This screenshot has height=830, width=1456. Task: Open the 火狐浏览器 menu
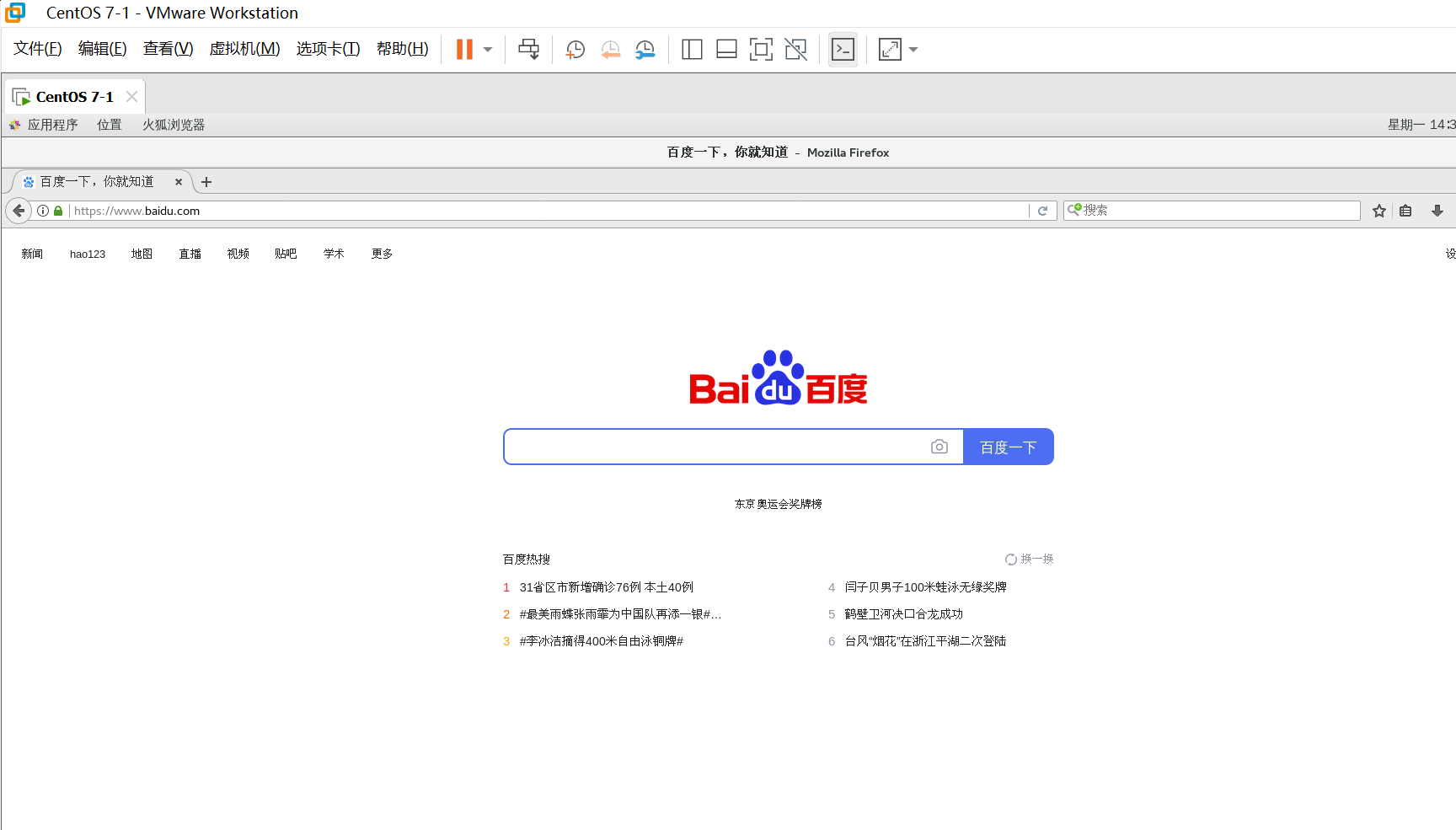(x=172, y=124)
